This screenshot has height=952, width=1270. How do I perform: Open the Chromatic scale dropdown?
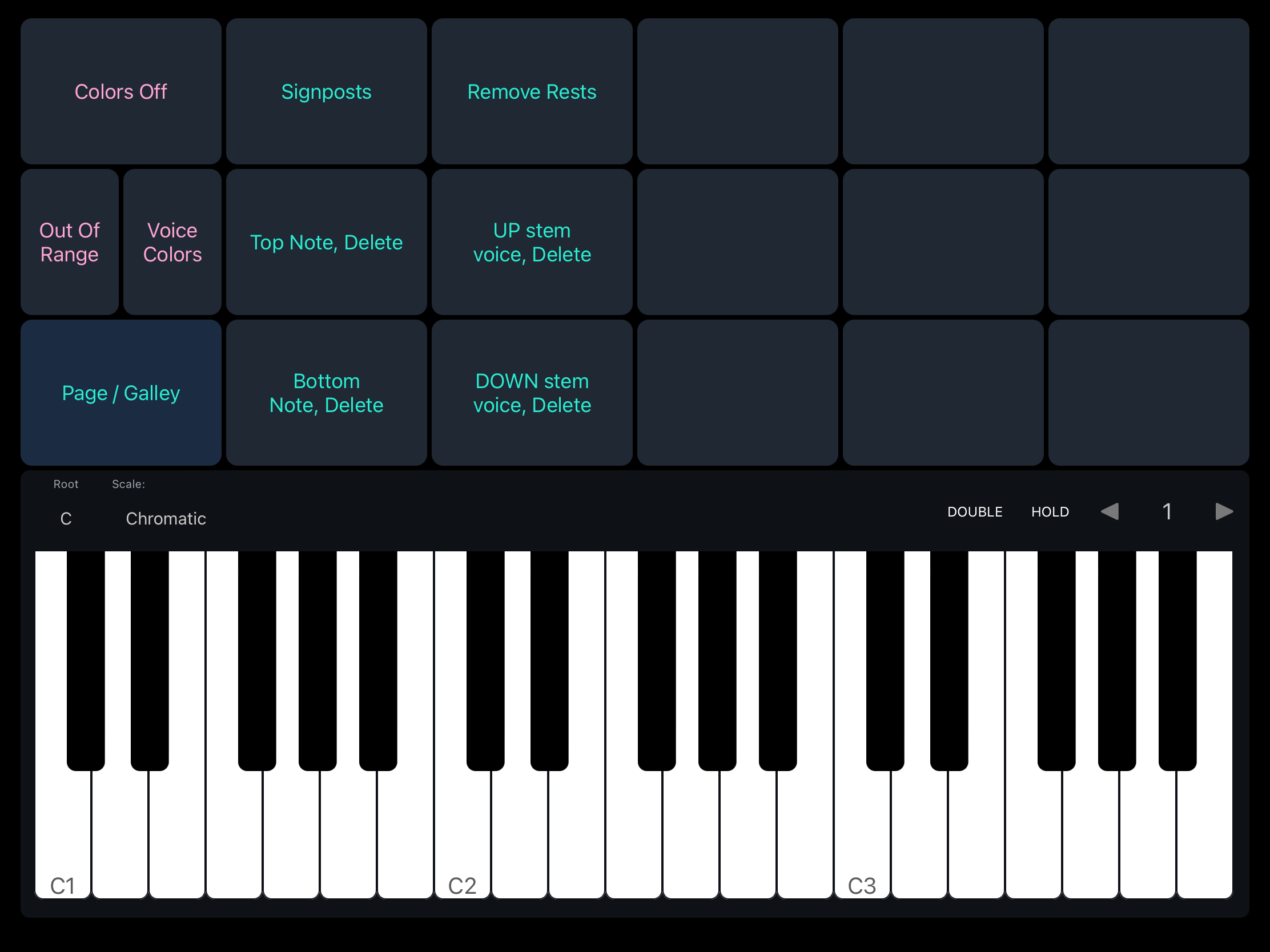click(x=166, y=518)
